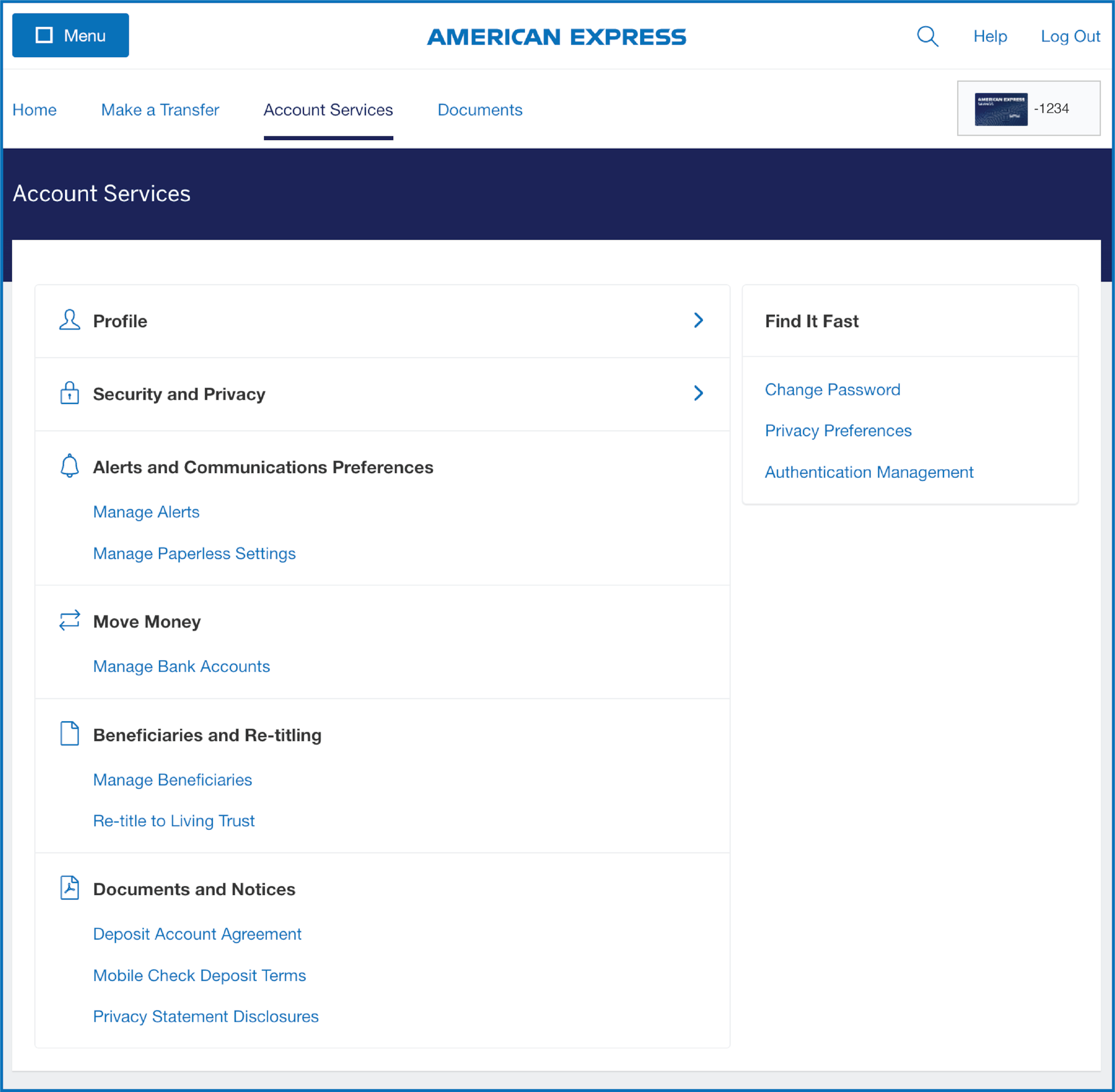Click the Security and Privacy lock icon
1115x1092 pixels.
pos(69,393)
